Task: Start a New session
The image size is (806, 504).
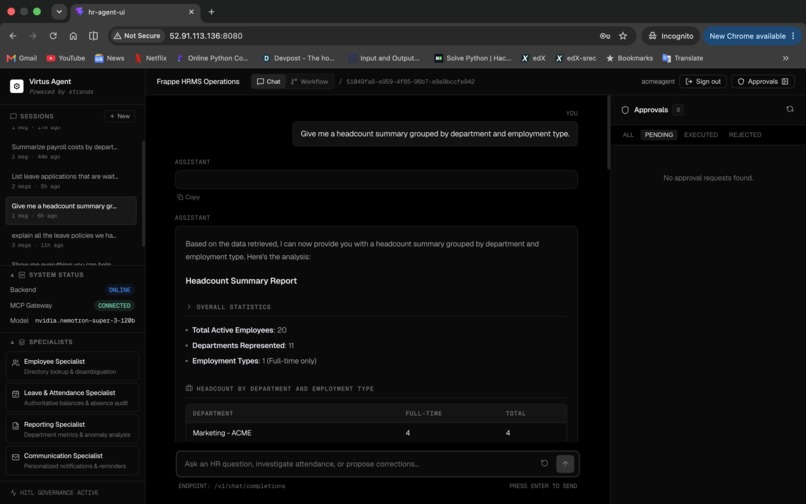Action: (119, 116)
